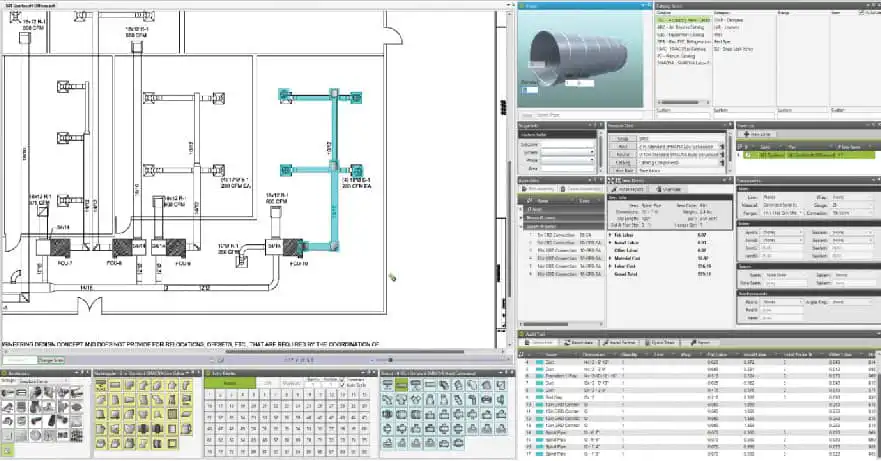881x461 pixels.
Task: Expand the Fab Labor cost row
Action: click(611, 235)
